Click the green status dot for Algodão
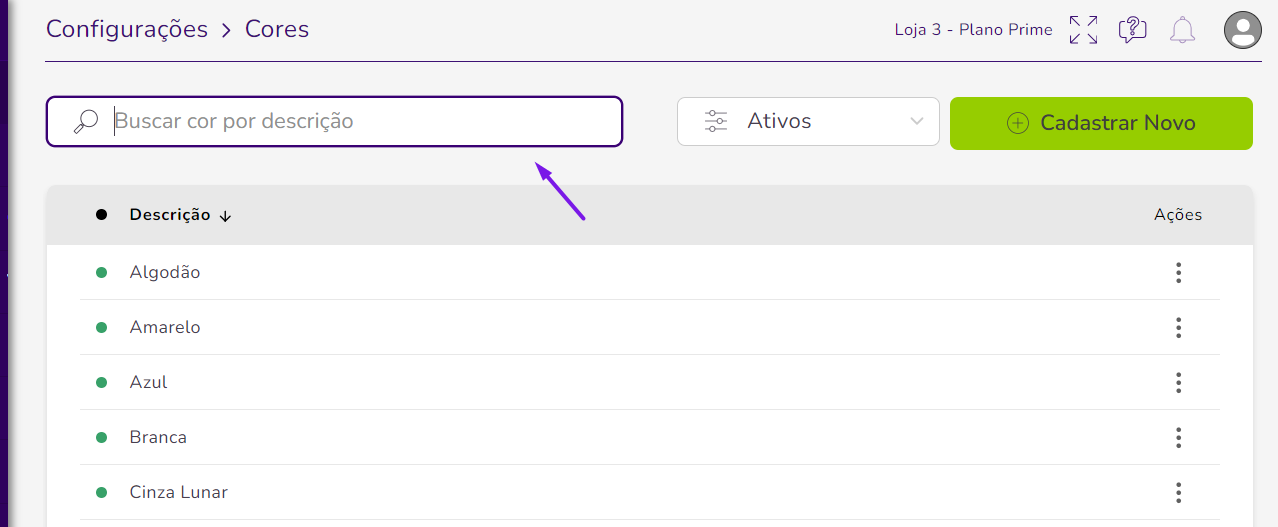This screenshot has width=1278, height=527. click(101, 272)
